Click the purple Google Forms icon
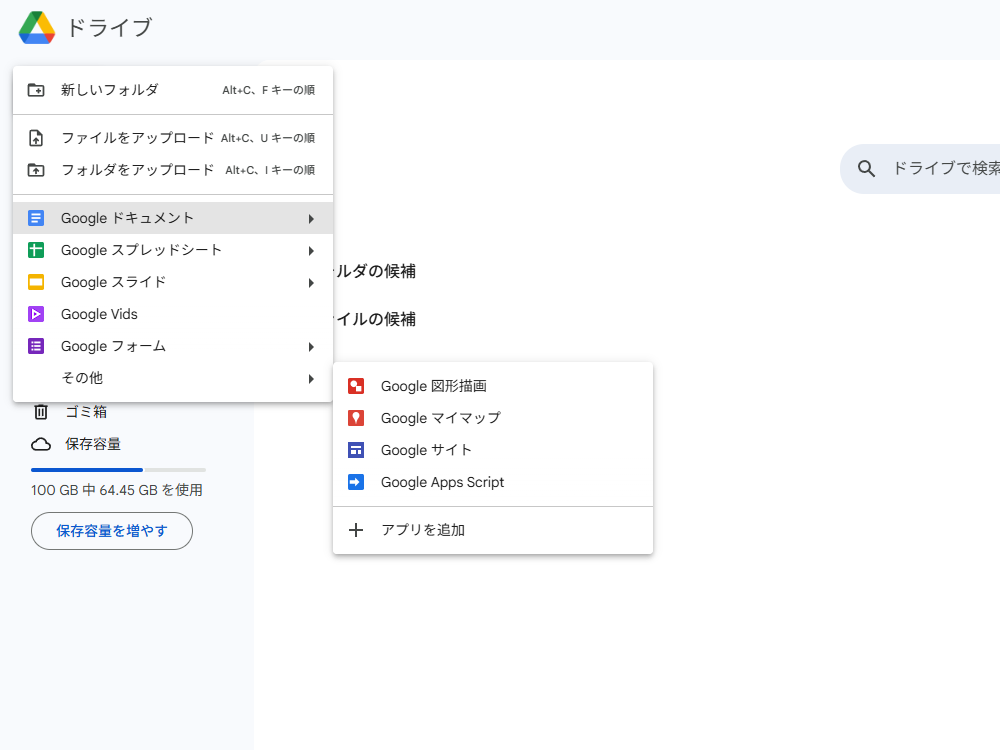Screen dimensions: 1000x750 click(x=36, y=346)
